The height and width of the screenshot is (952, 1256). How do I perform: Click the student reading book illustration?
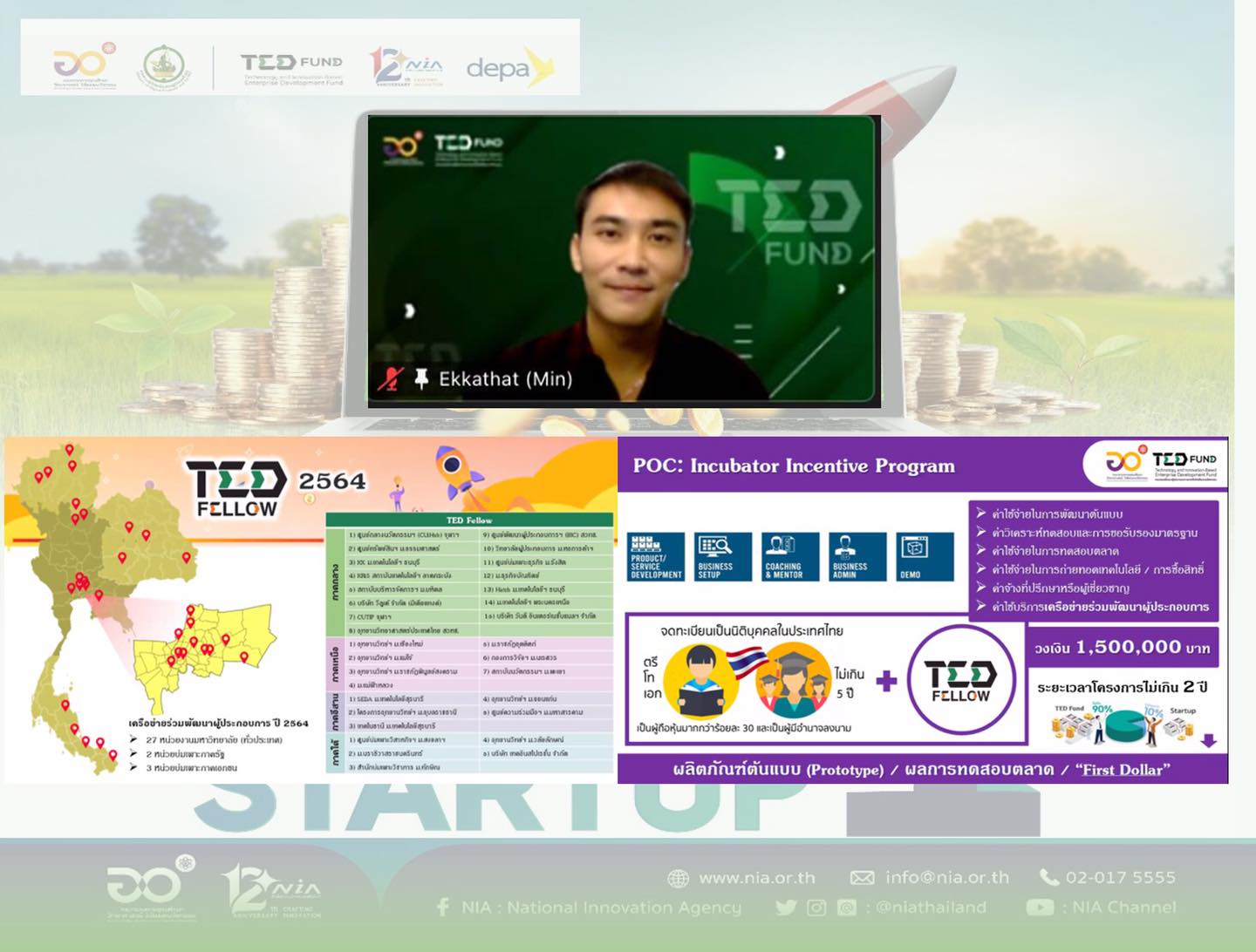(x=701, y=680)
